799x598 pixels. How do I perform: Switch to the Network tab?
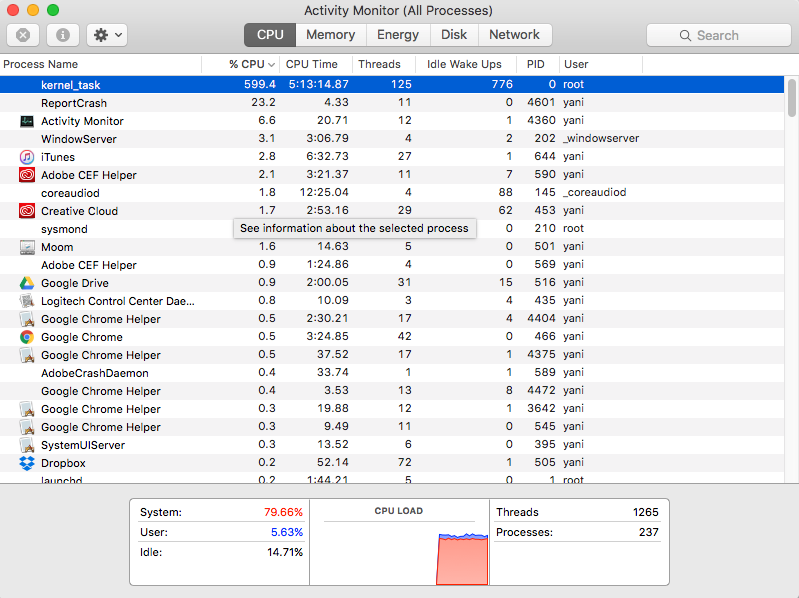(514, 35)
